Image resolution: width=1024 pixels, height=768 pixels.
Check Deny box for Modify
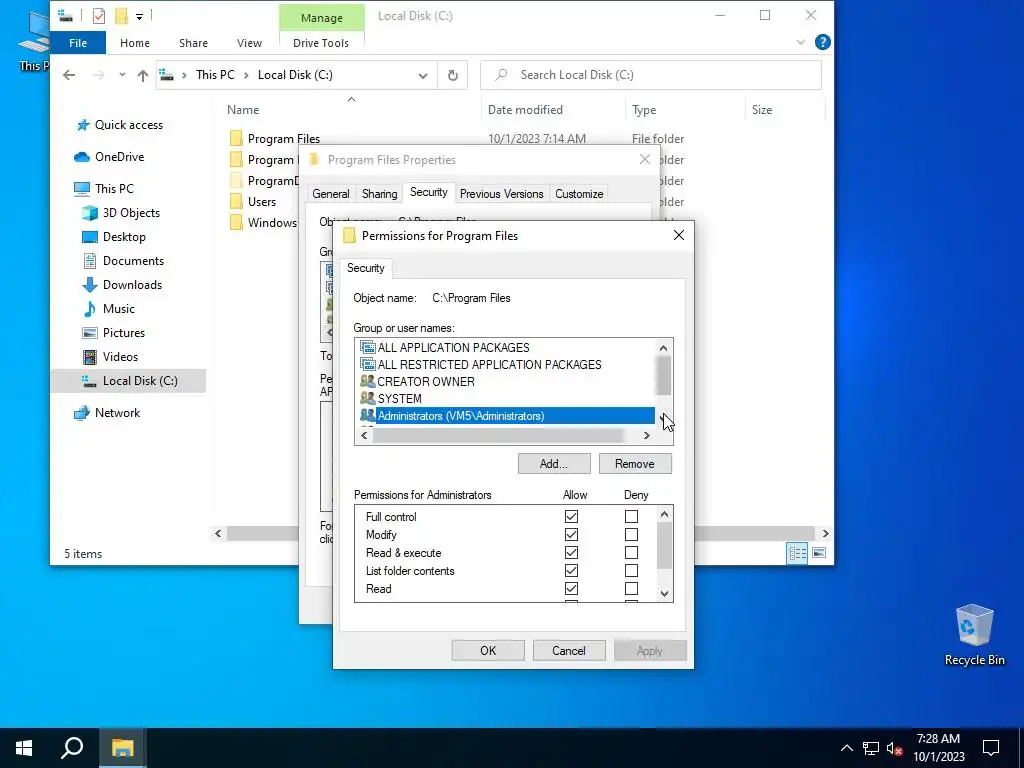pos(632,535)
